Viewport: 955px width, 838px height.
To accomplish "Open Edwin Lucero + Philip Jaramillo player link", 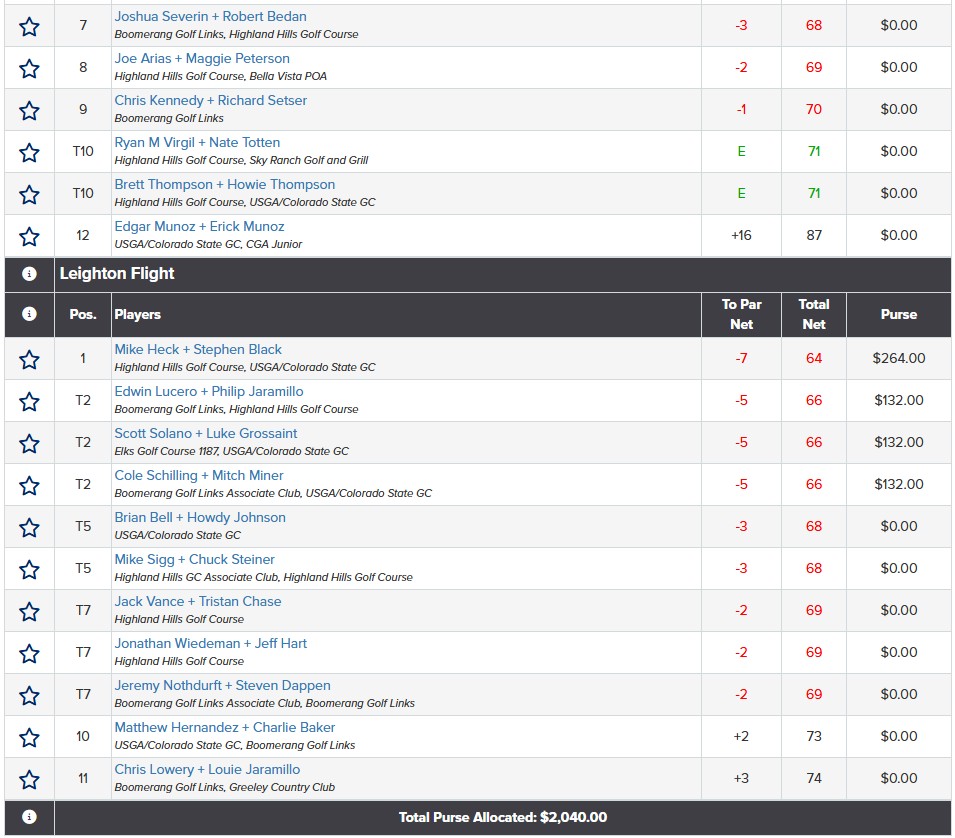I will pos(209,392).
